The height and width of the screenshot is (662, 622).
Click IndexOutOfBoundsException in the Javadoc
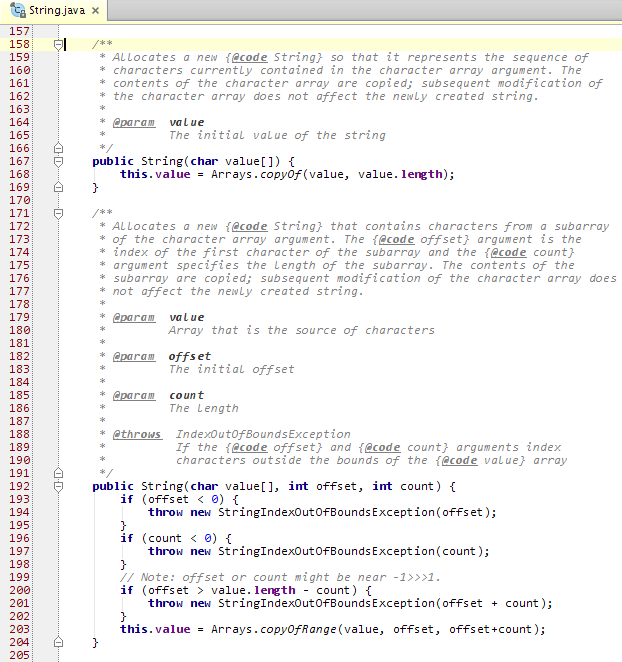click(263, 434)
